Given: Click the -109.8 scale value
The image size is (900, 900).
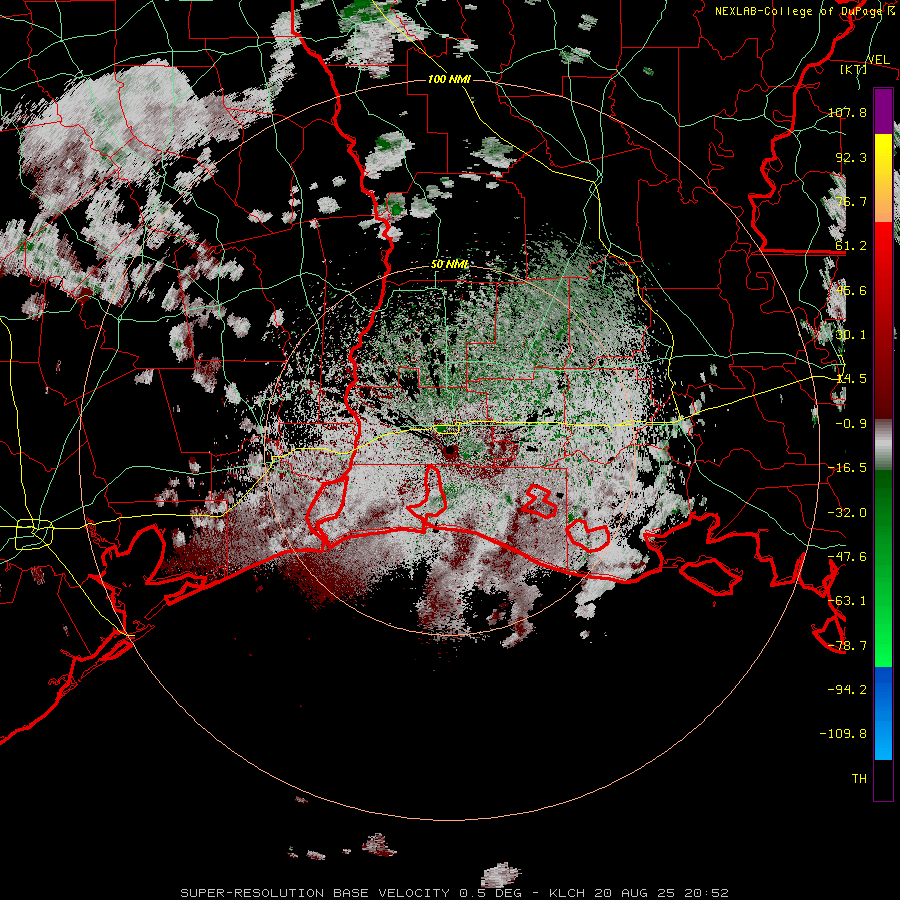Looking at the screenshot, I should (843, 734).
